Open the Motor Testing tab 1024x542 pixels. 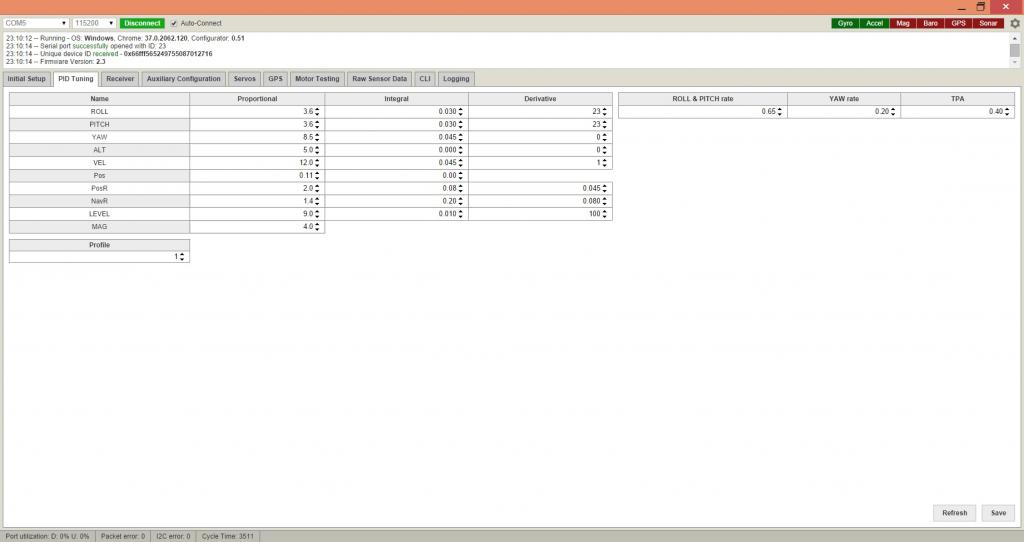tap(317, 78)
